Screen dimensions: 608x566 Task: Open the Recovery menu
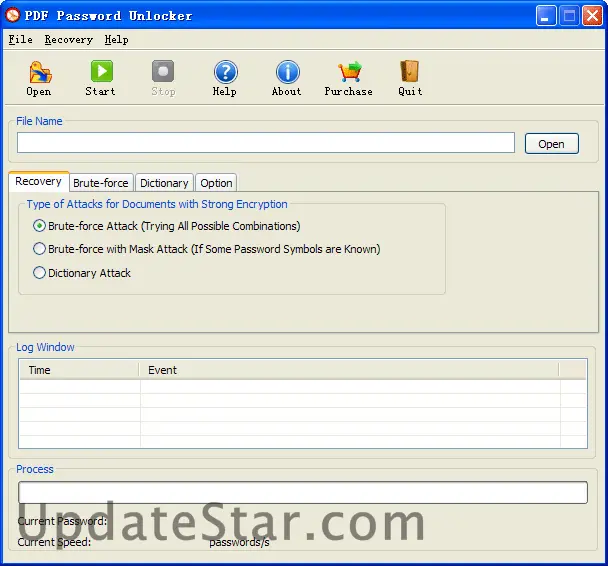point(69,40)
